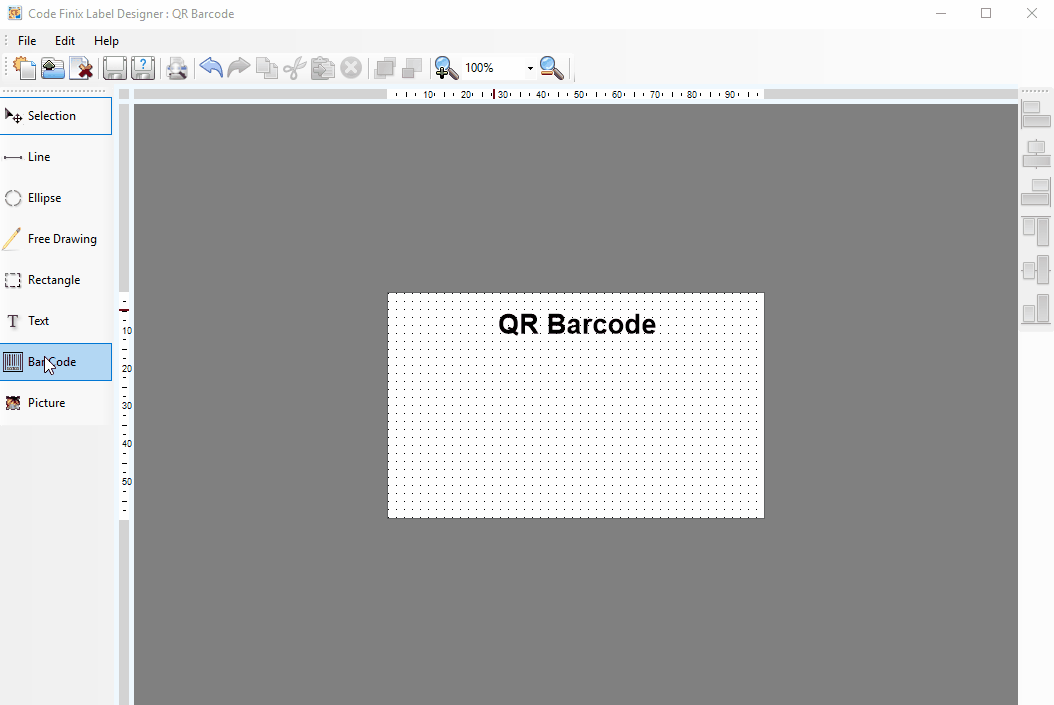Click the Save As icon

[x=143, y=68]
